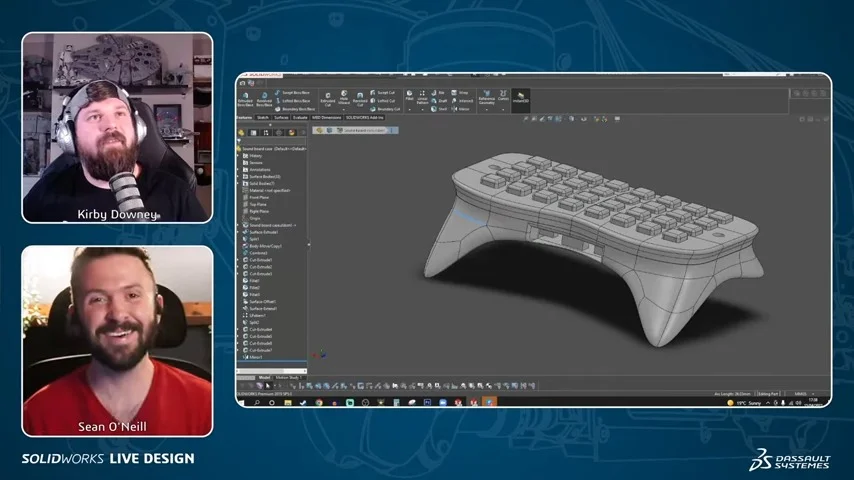Switch to the Surfaces ribbon tab

281,118
